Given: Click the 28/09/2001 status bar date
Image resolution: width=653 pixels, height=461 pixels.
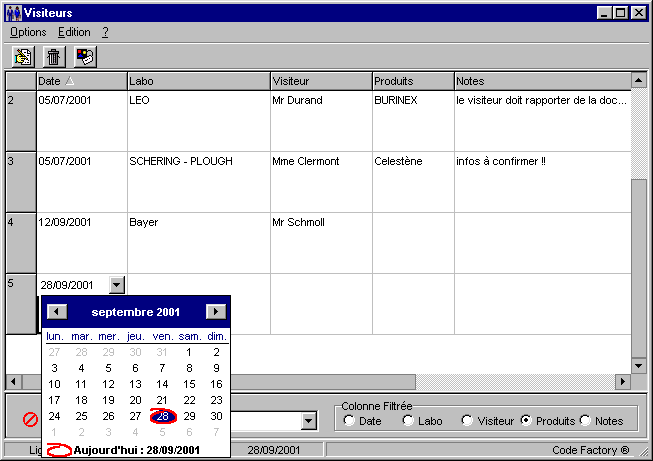Looking at the screenshot, I should click(274, 450).
